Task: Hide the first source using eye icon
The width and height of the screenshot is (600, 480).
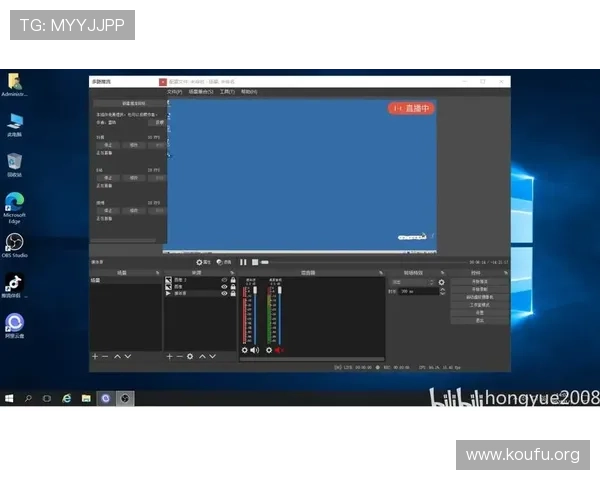Action: [x=224, y=279]
